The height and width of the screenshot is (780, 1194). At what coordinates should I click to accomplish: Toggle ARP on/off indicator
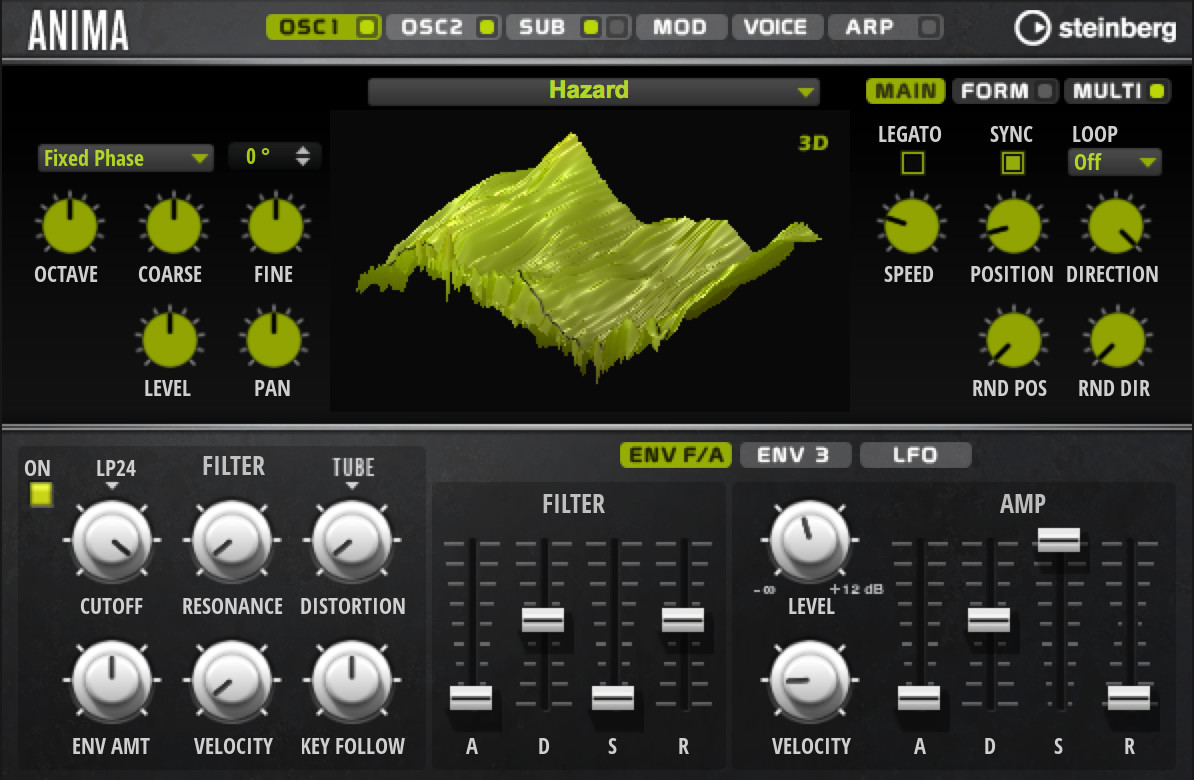click(928, 27)
